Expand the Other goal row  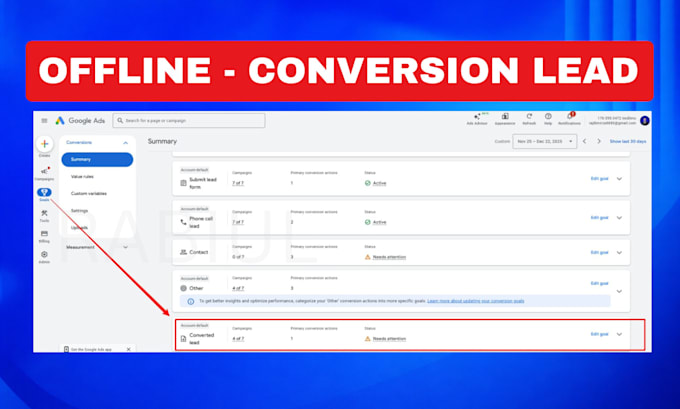[x=619, y=291]
